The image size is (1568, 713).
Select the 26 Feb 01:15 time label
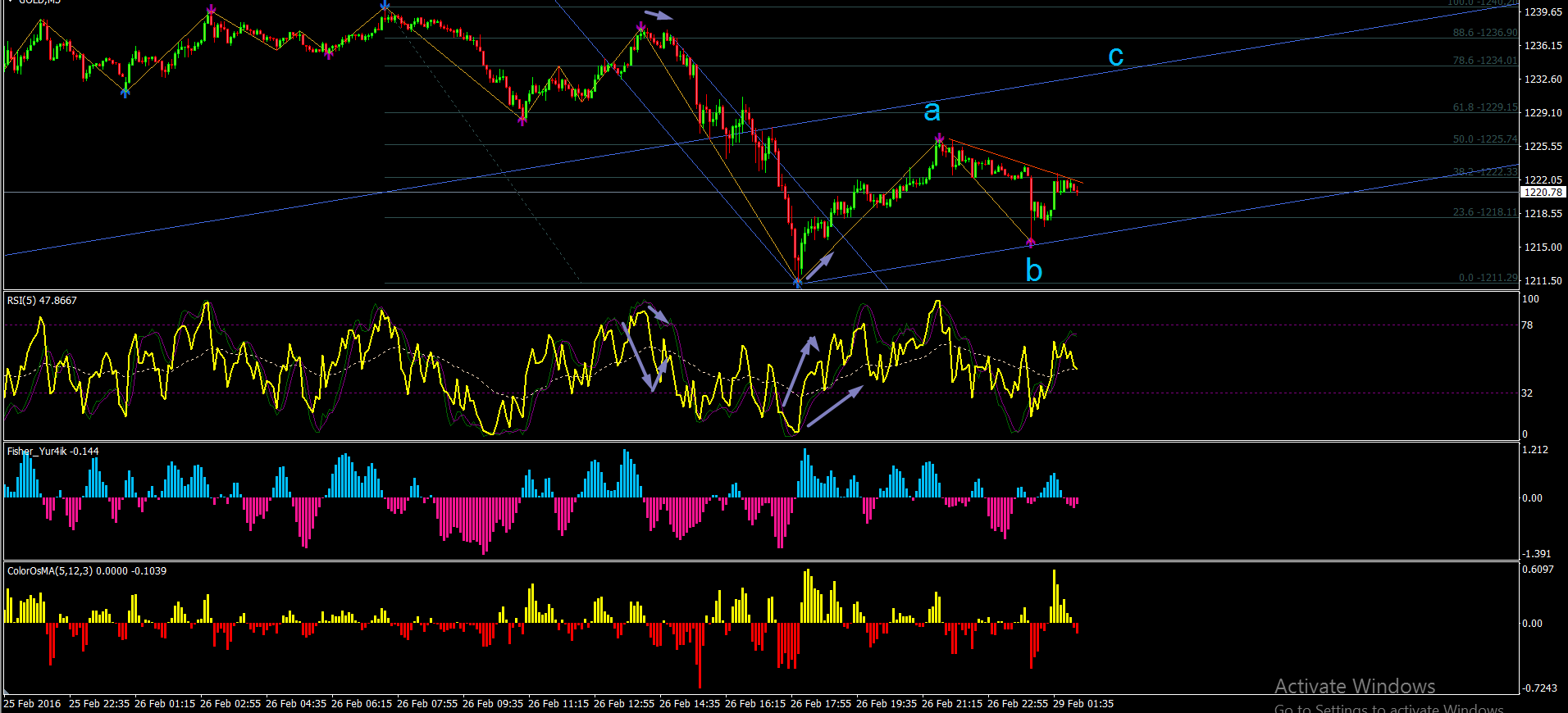click(165, 704)
